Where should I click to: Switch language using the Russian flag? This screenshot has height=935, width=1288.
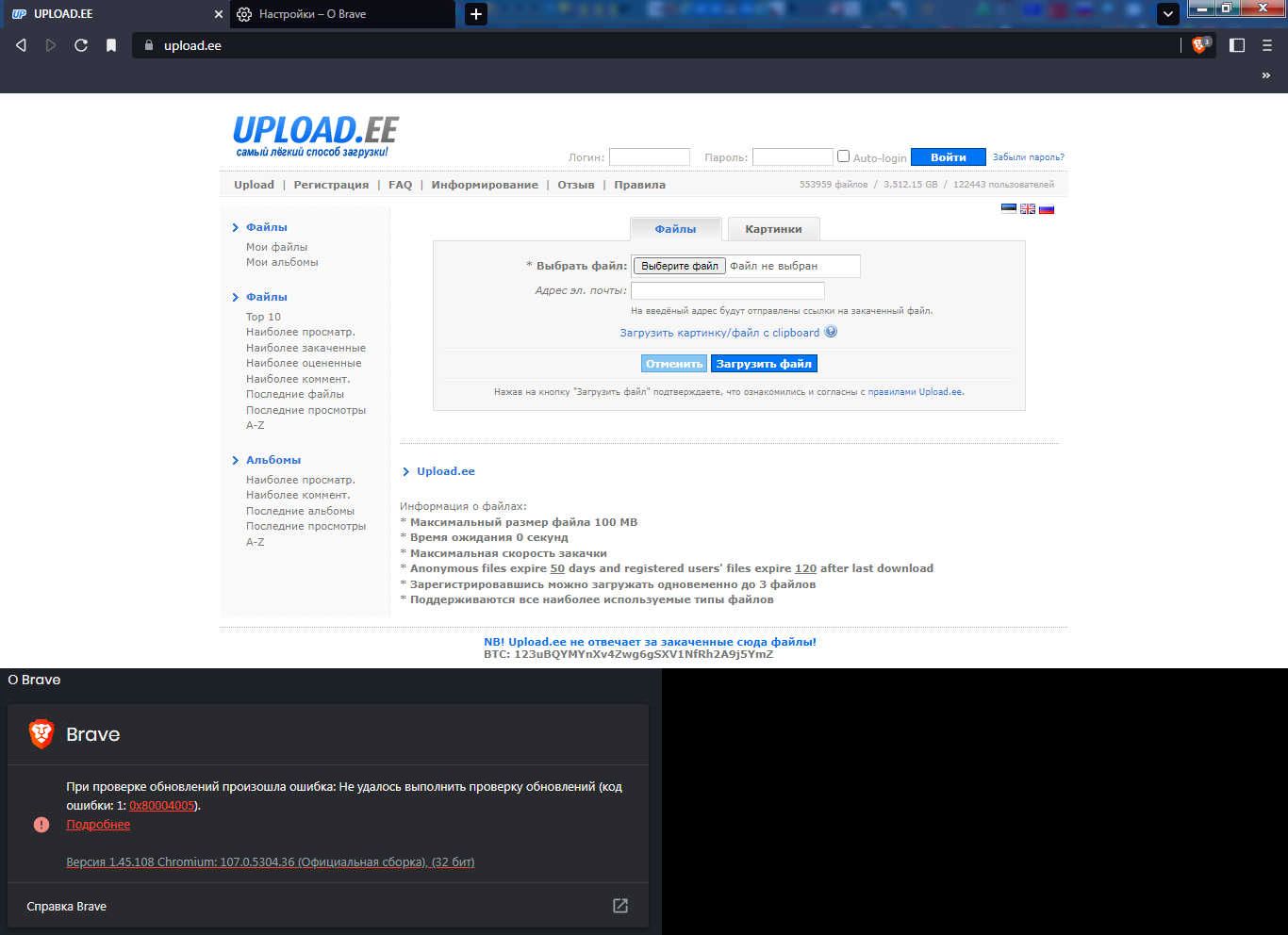pyautogui.click(x=1047, y=209)
